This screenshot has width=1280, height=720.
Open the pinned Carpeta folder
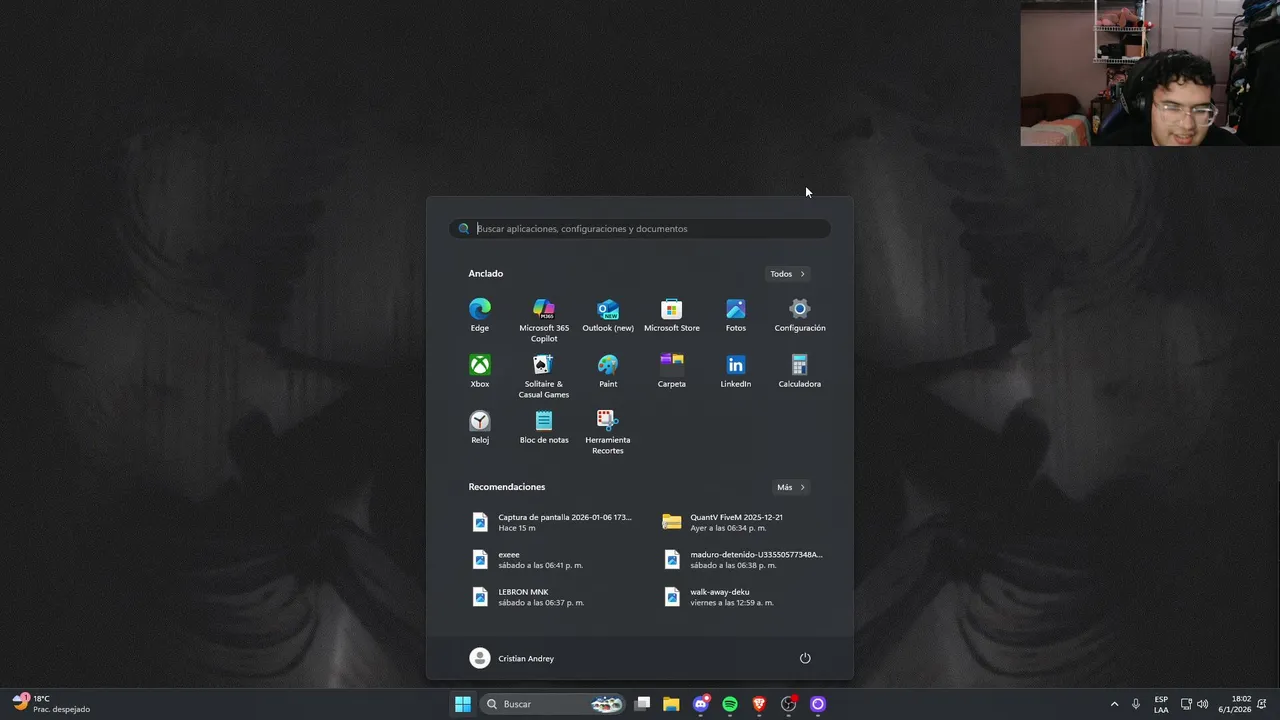[672, 371]
